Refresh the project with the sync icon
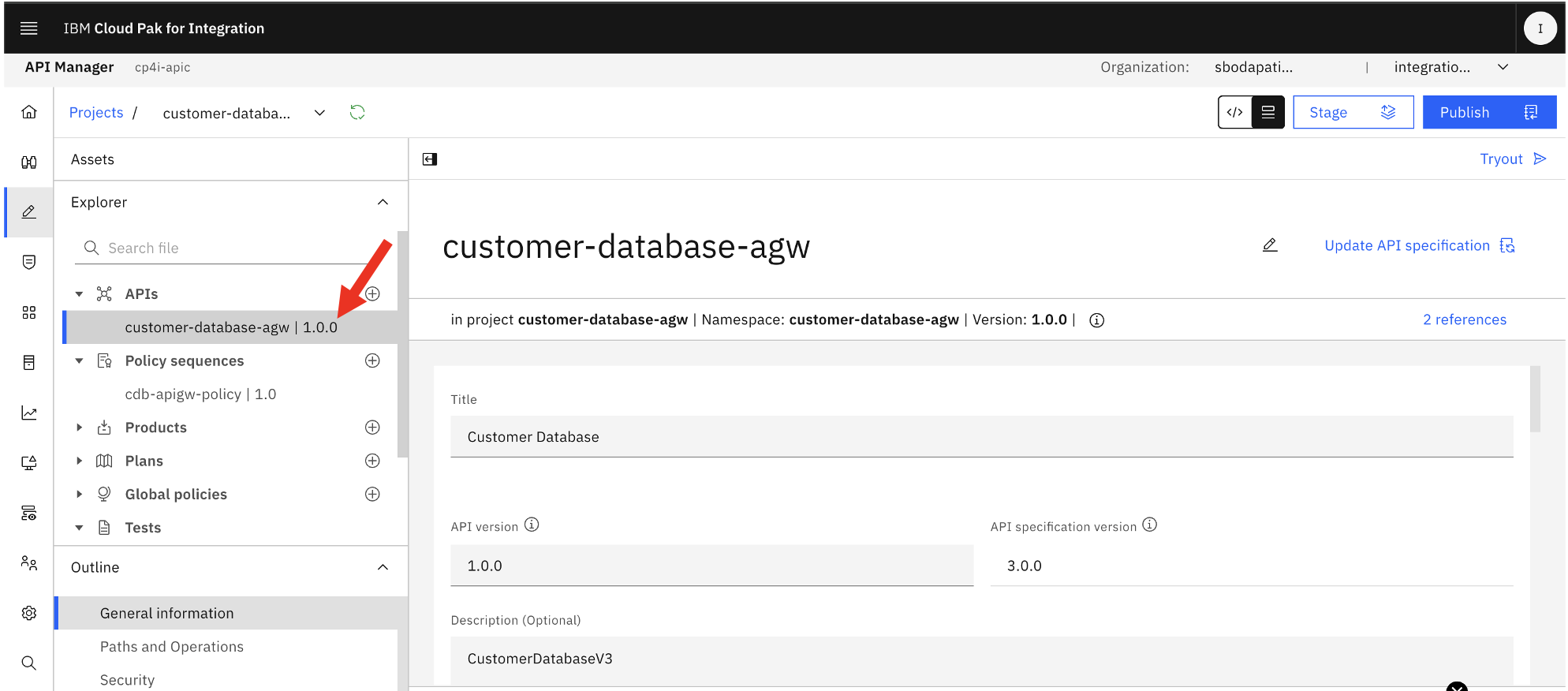This screenshot has height=691, width=1568. tap(357, 113)
